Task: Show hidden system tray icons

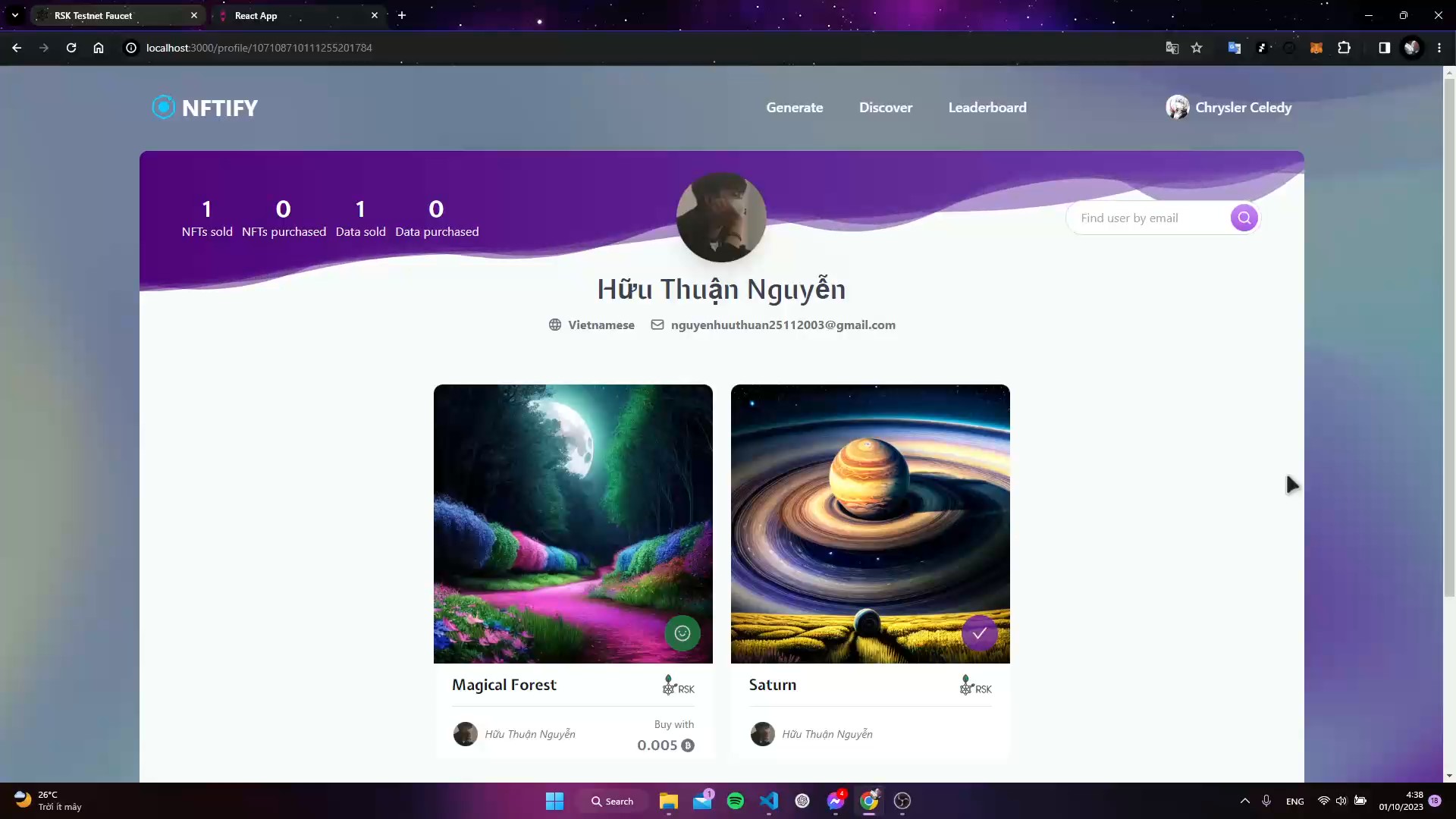Action: tap(1244, 801)
